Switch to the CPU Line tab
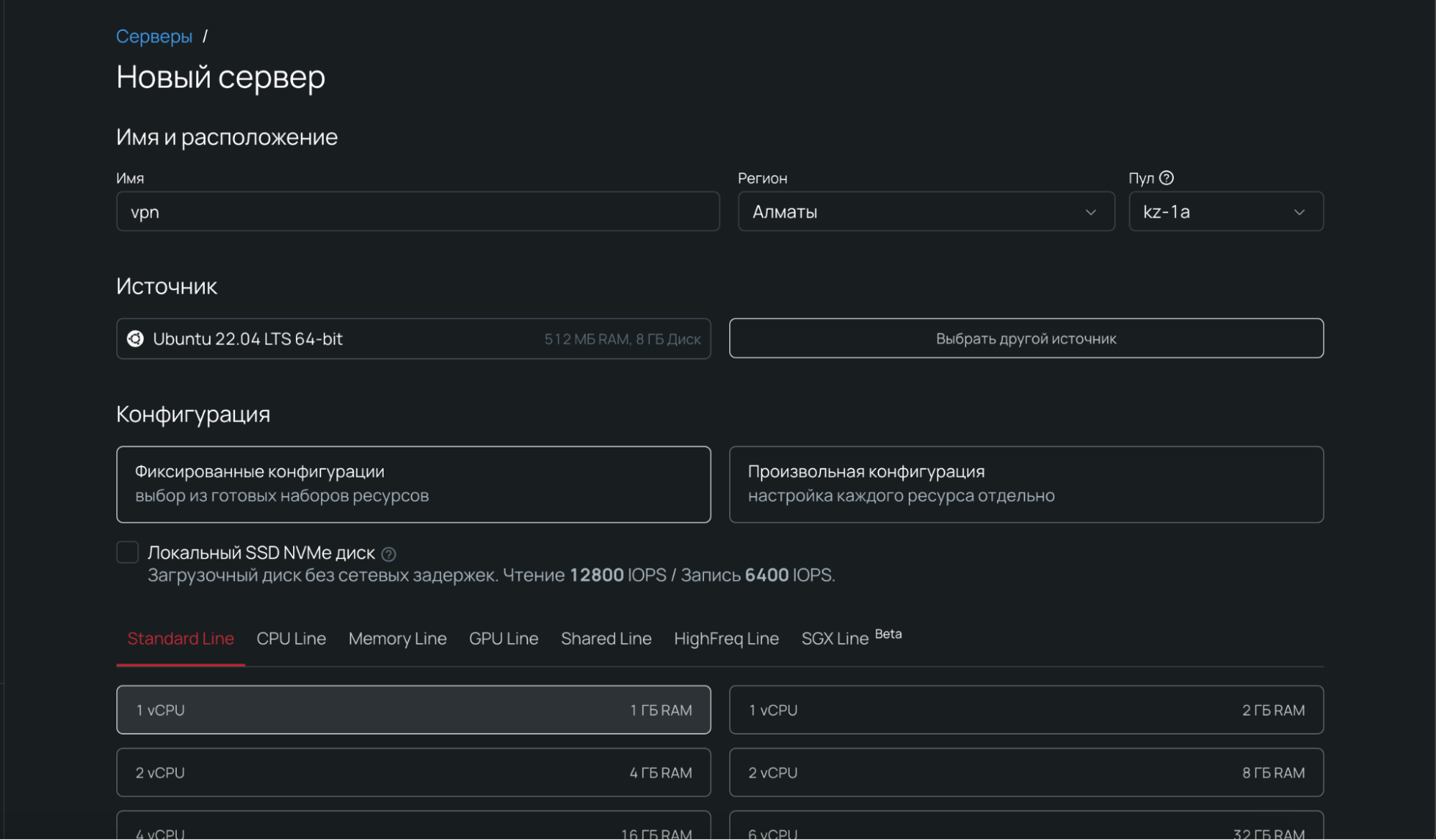The height and width of the screenshot is (840, 1436). (x=291, y=638)
